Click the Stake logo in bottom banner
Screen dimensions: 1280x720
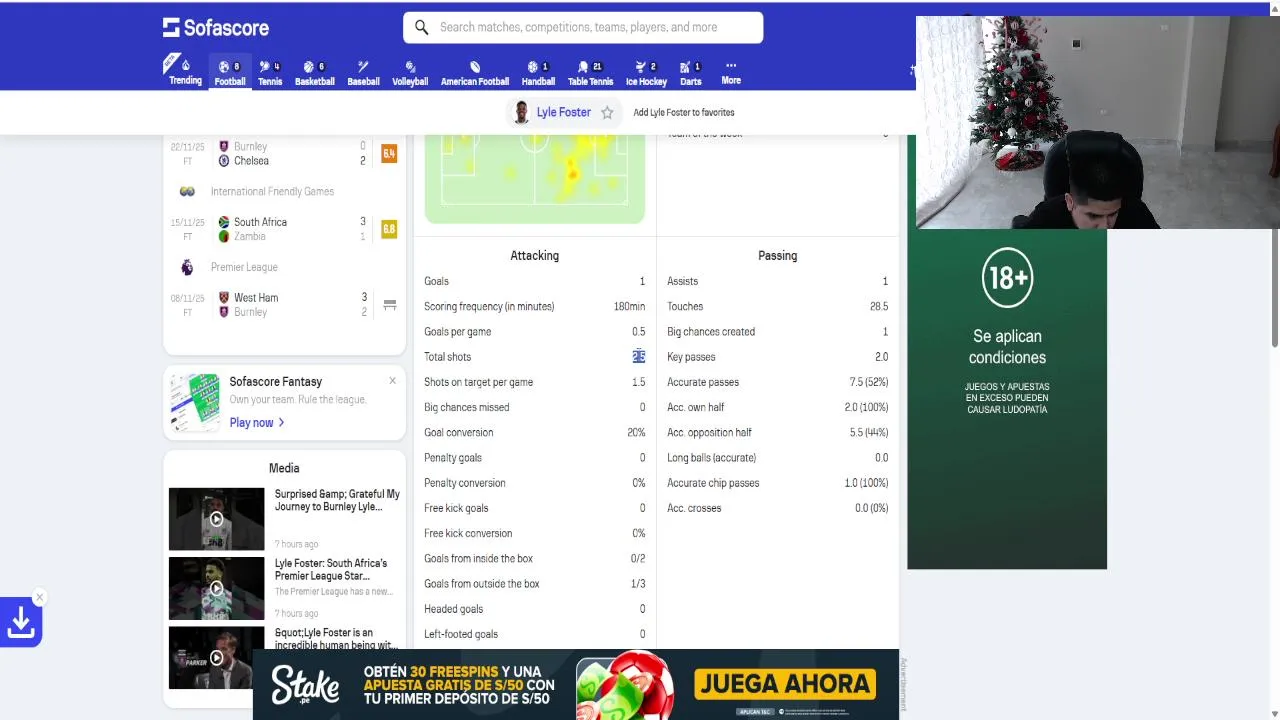pyautogui.click(x=305, y=685)
